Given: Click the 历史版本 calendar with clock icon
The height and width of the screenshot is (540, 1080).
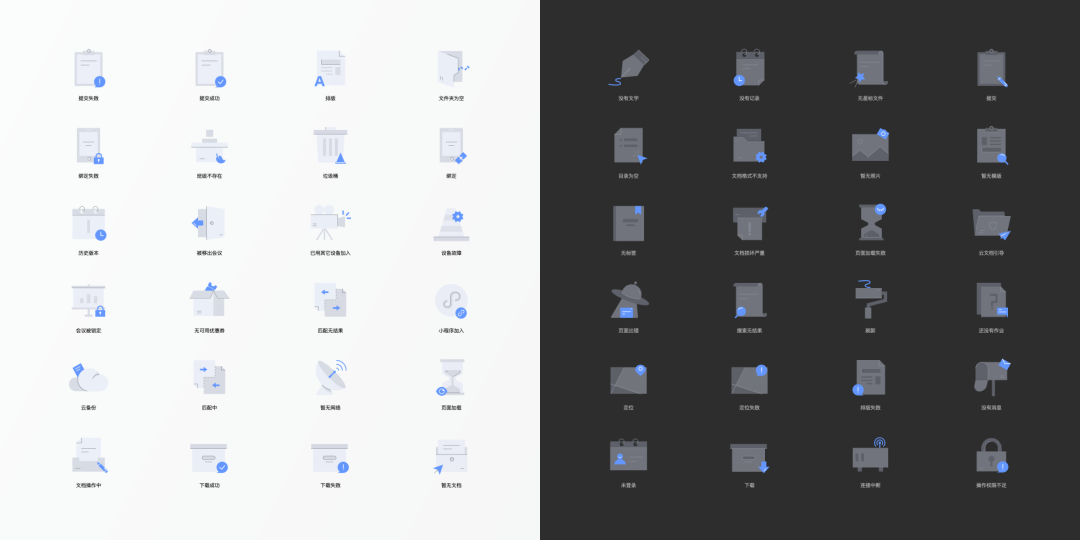Looking at the screenshot, I should tap(89, 223).
